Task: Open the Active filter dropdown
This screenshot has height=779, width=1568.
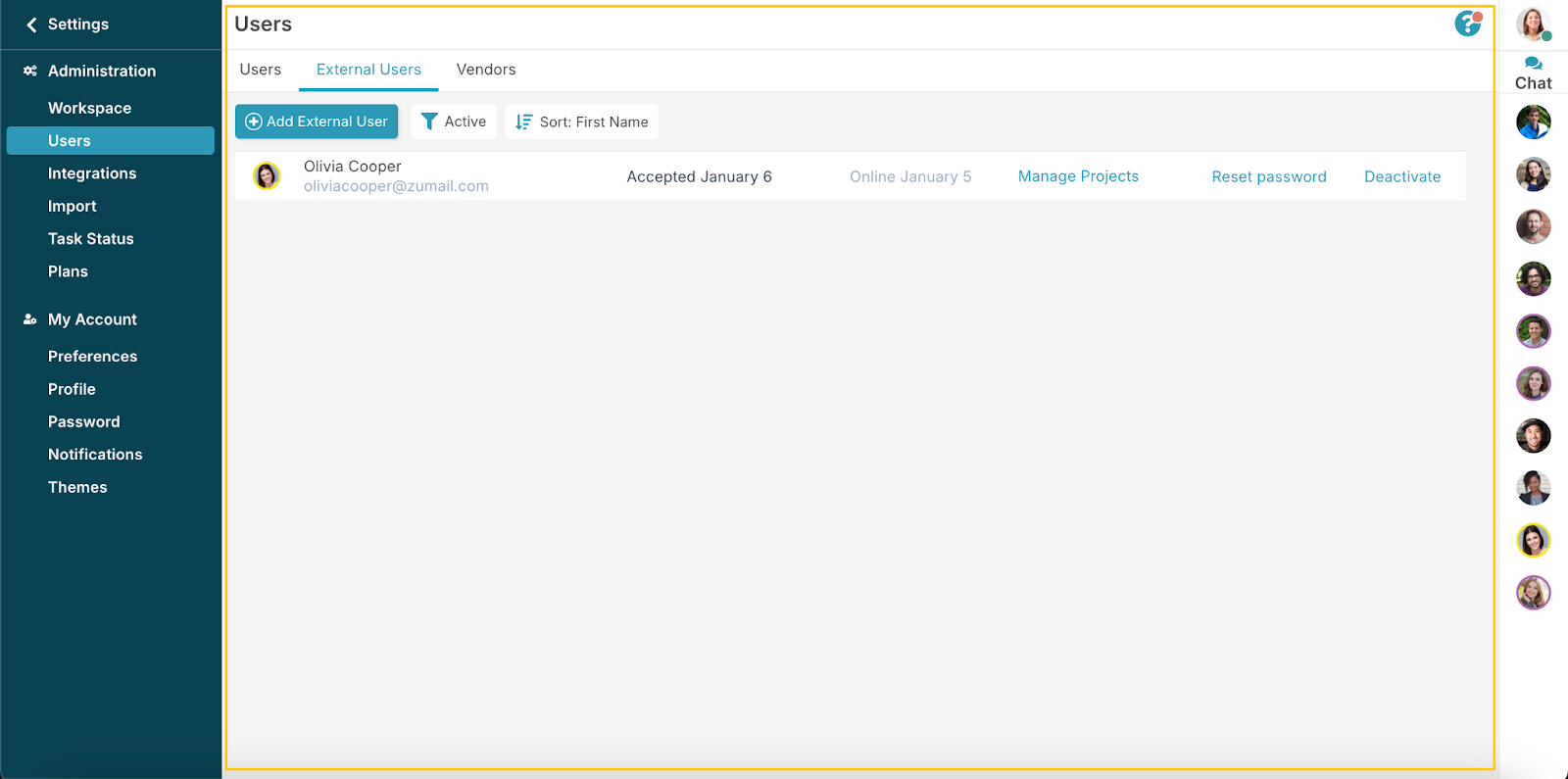Action: (454, 122)
